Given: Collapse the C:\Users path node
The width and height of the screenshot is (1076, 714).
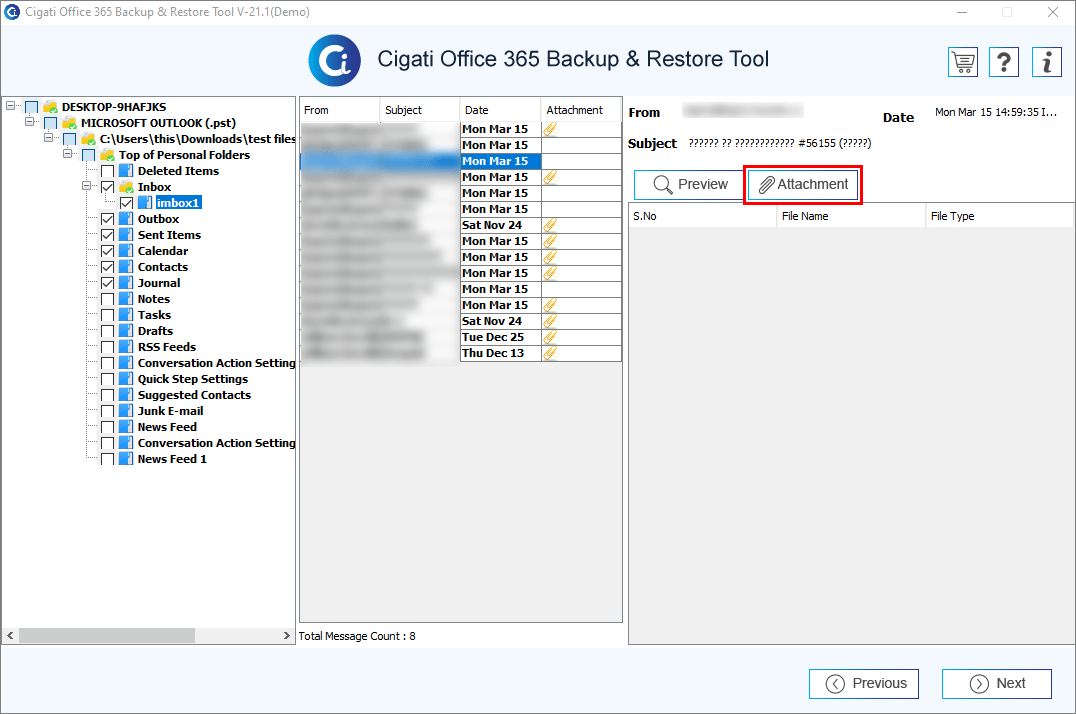Looking at the screenshot, I should tap(49, 137).
